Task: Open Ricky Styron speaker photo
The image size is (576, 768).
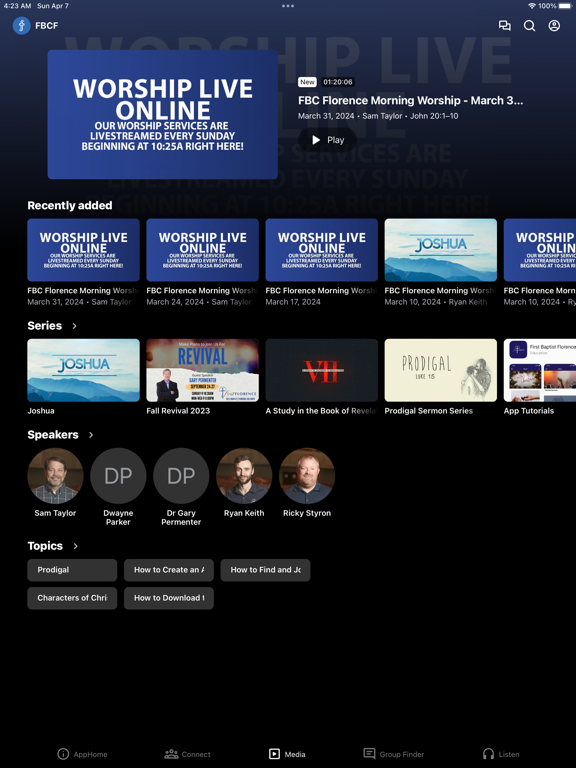Action: point(307,476)
